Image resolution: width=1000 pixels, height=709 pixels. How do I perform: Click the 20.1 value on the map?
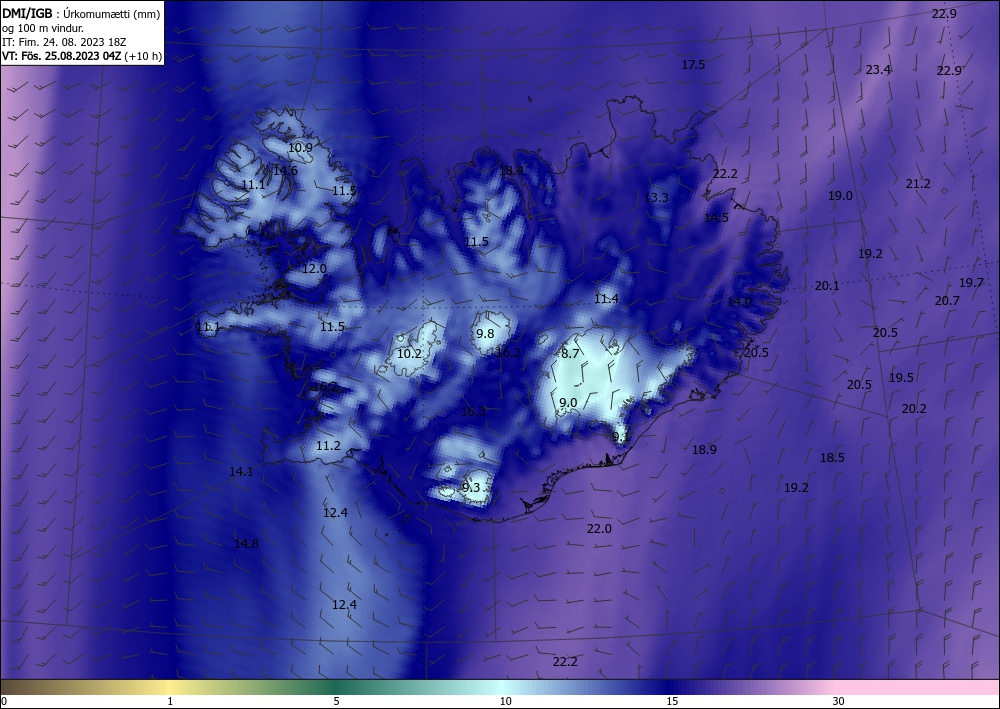(x=827, y=286)
